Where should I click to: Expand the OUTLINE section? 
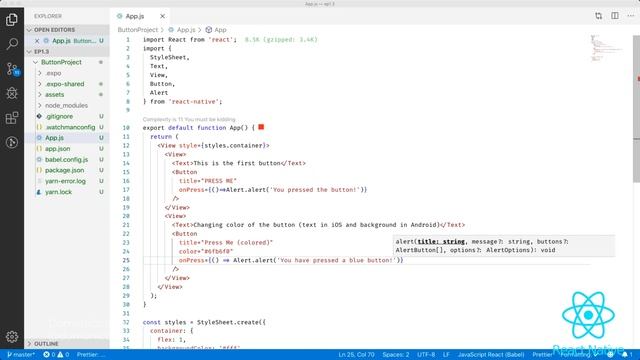pyautogui.click(x=67, y=344)
